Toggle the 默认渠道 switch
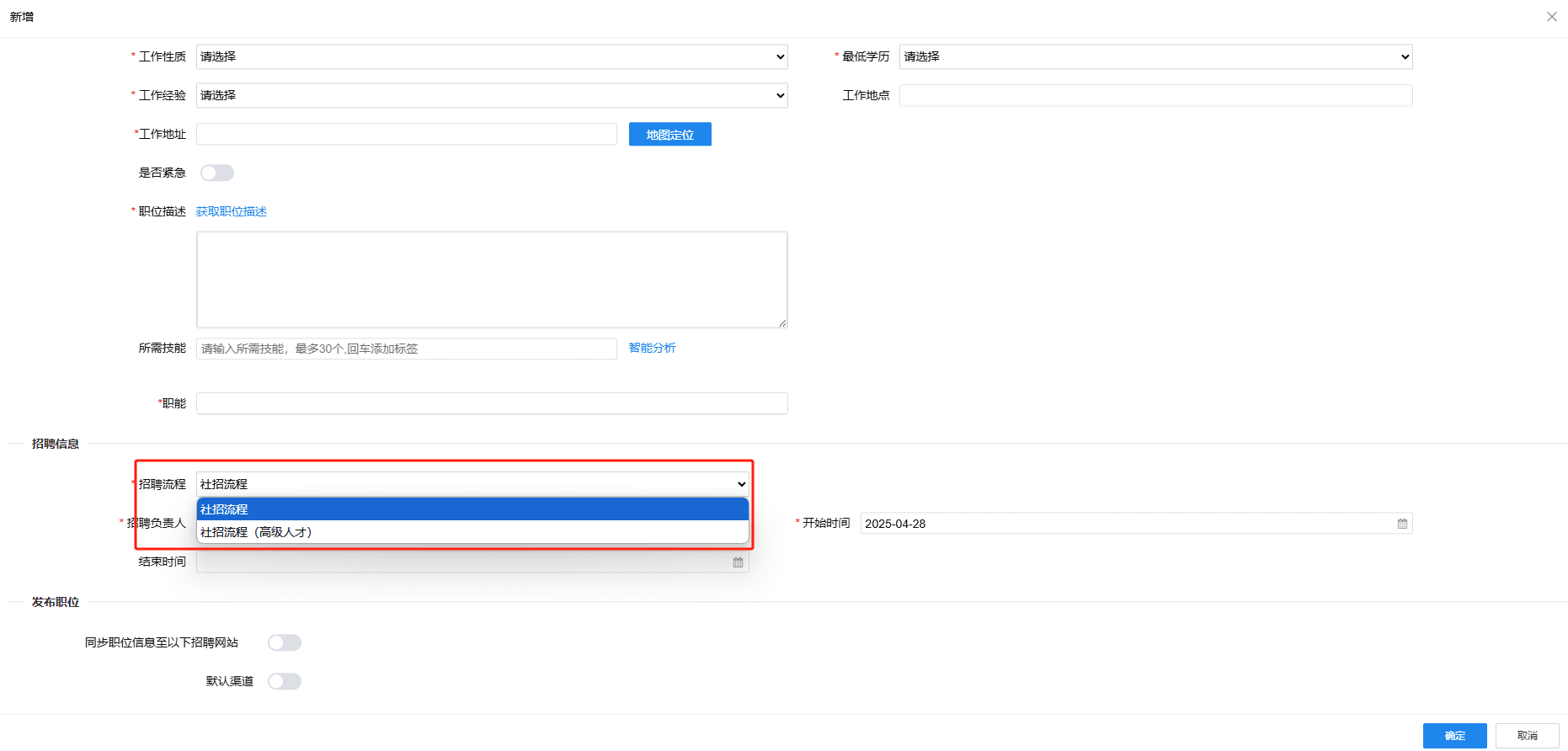Image resolution: width=1568 pixels, height=751 pixels. point(285,681)
